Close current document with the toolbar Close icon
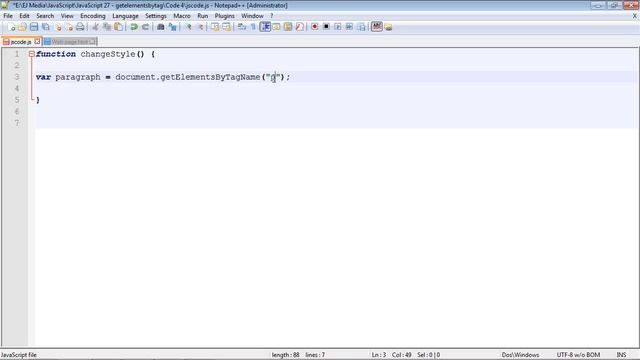This screenshot has height=360, width=640. (x=58, y=27)
